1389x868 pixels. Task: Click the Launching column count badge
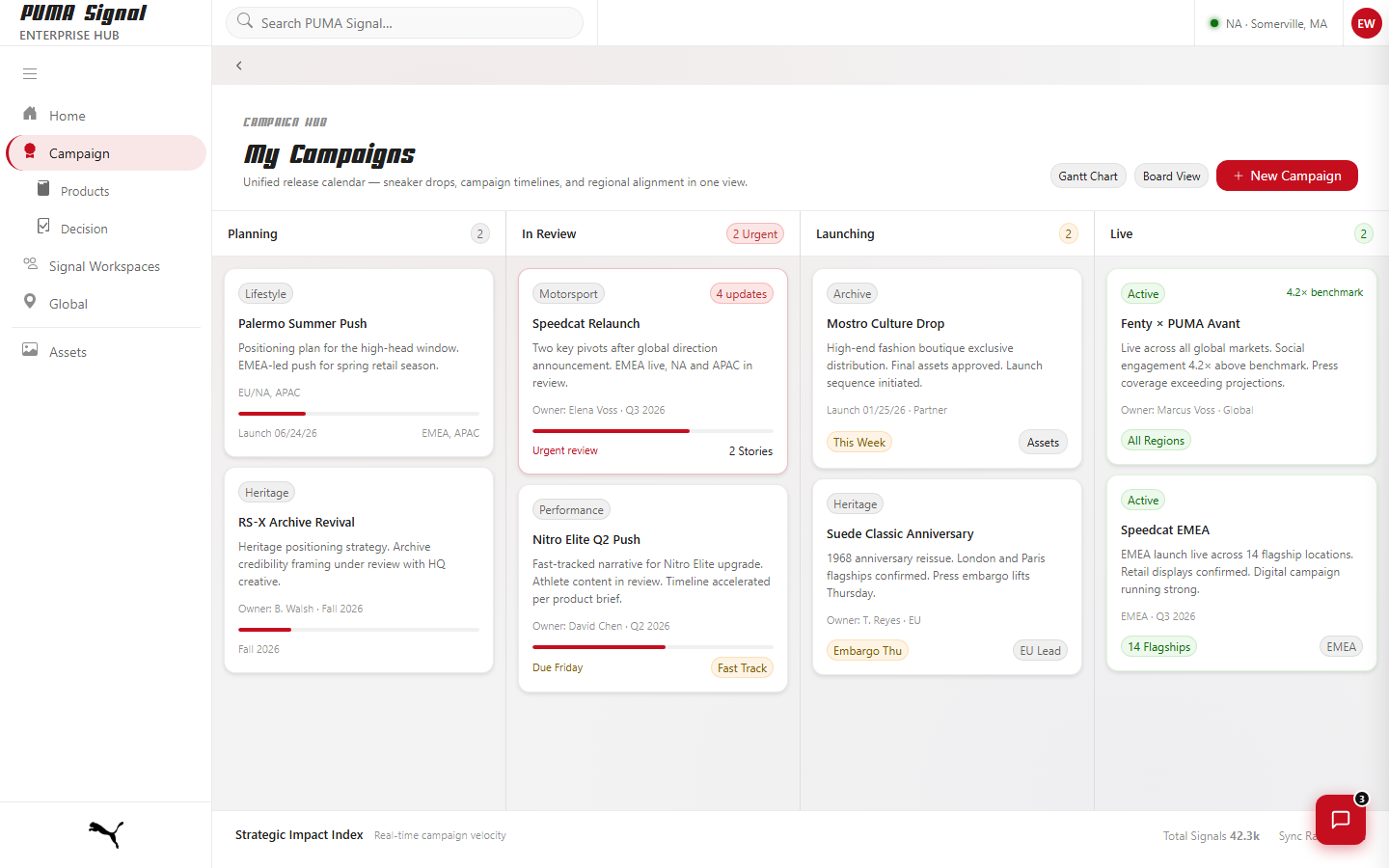pyautogui.click(x=1068, y=233)
